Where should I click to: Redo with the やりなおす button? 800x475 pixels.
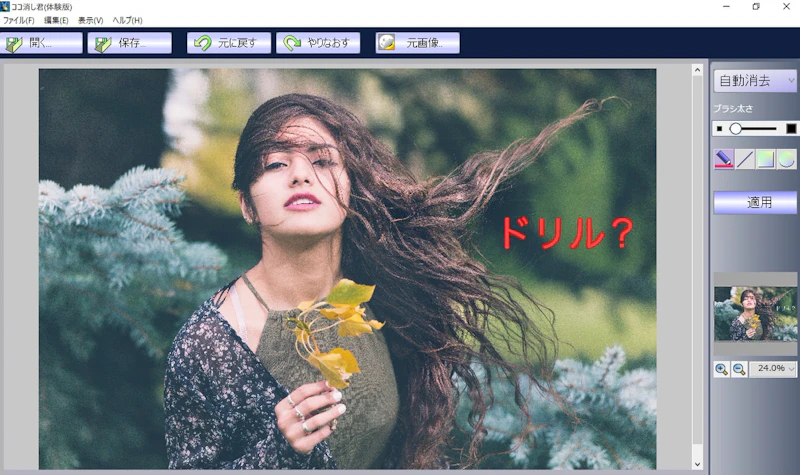[x=318, y=43]
